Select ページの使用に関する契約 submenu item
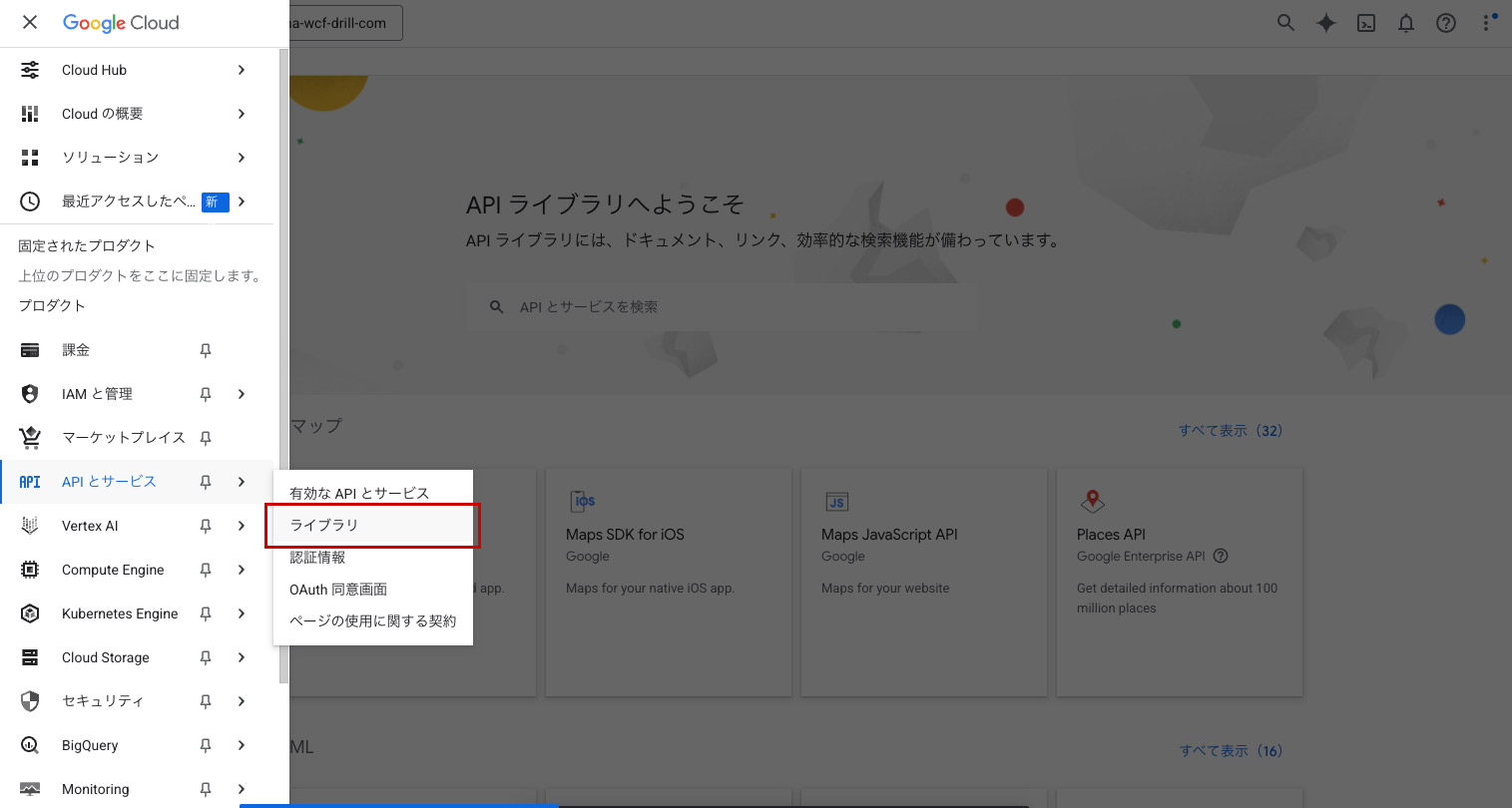 [x=373, y=620]
